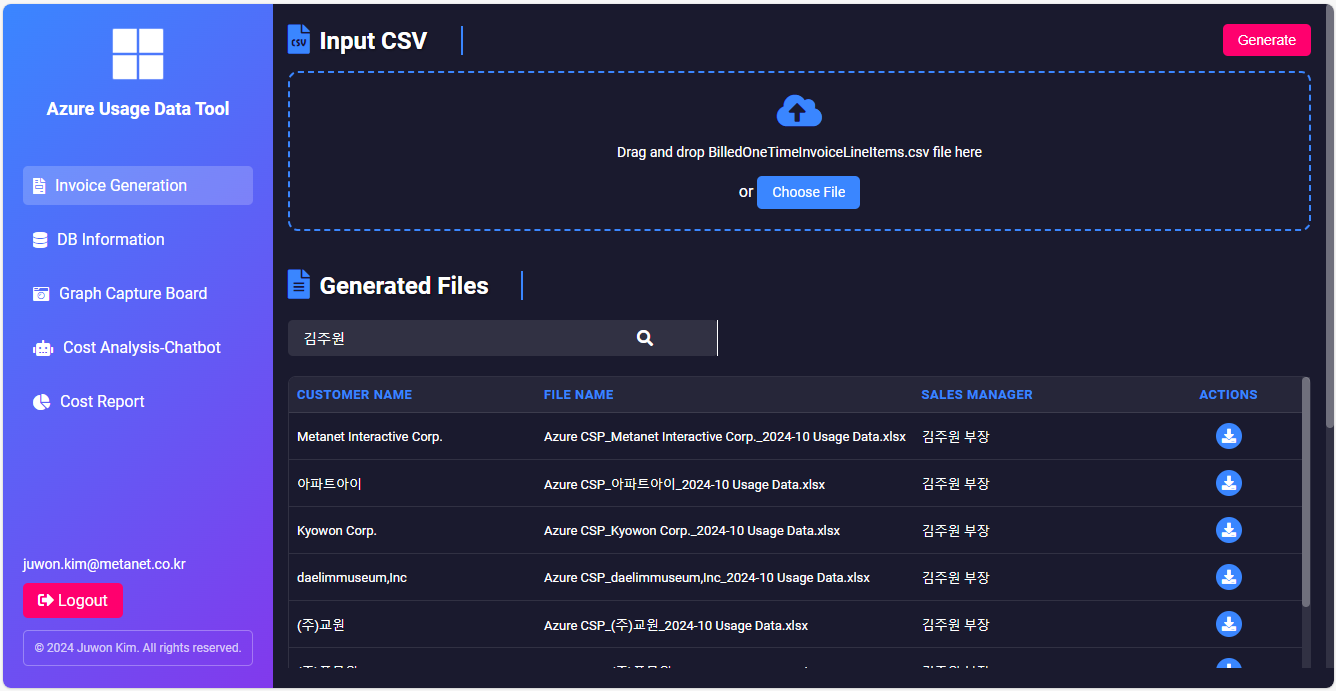1336x691 pixels.
Task: Download Metanet Interactive Corp. usage file
Action: coord(1229,436)
